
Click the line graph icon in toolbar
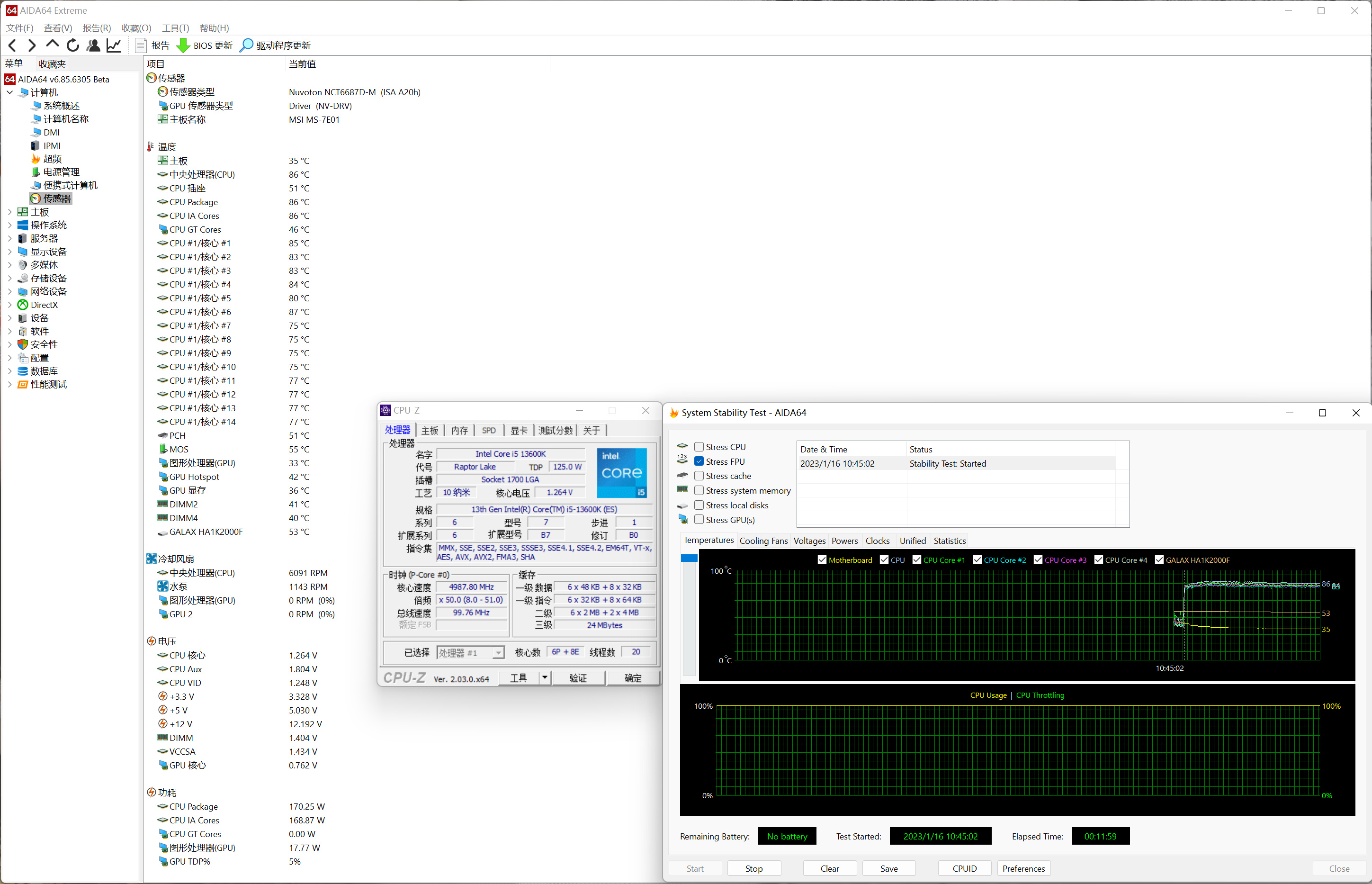coord(114,45)
